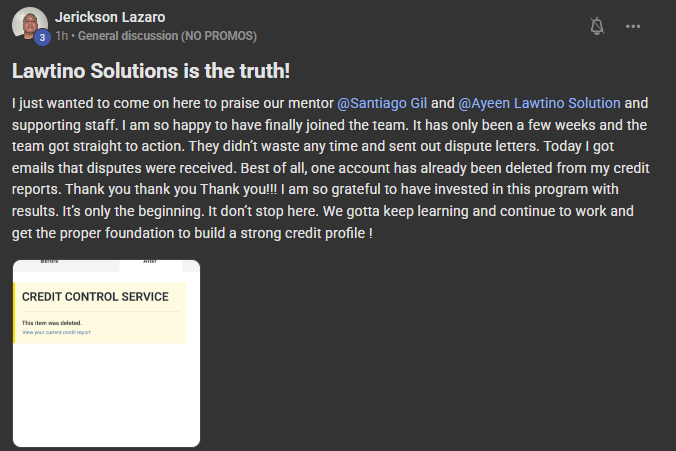Click the 'Lawtino Solutions is the truth!' title
The height and width of the screenshot is (451, 676).
tap(151, 71)
